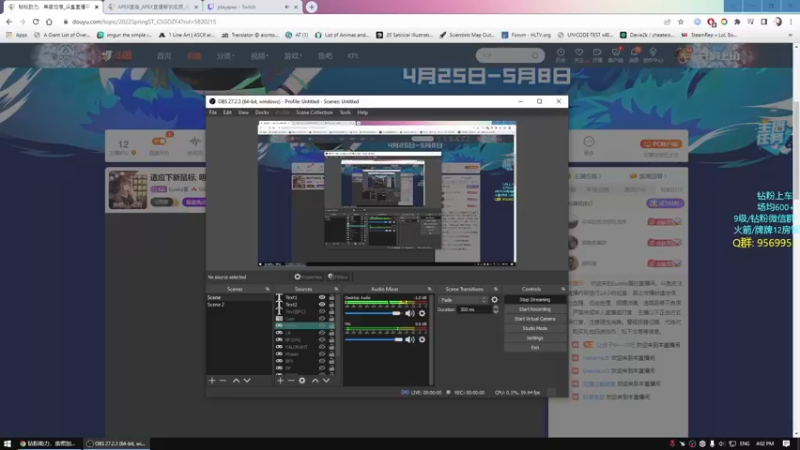Move scene up in Scenes list

point(236,381)
